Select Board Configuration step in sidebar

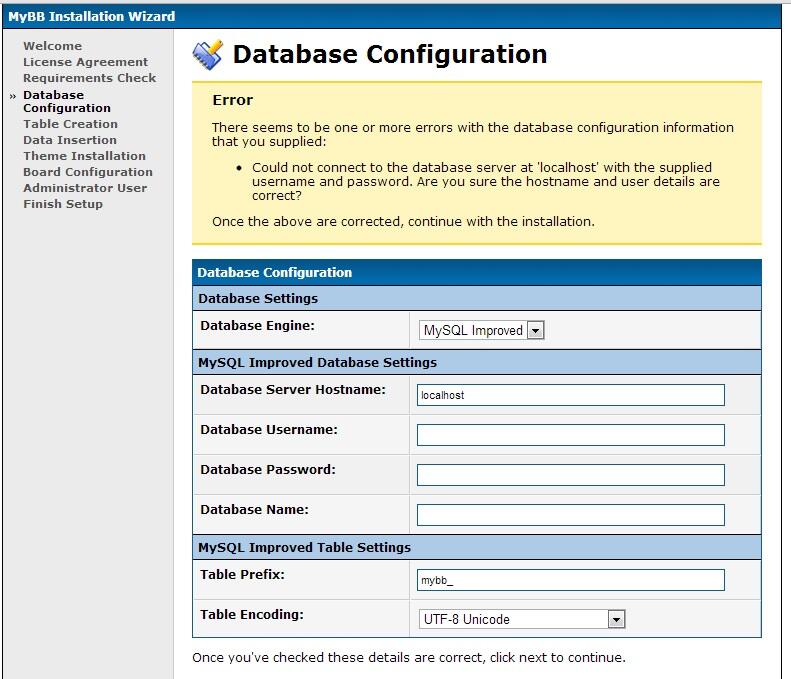[88, 172]
